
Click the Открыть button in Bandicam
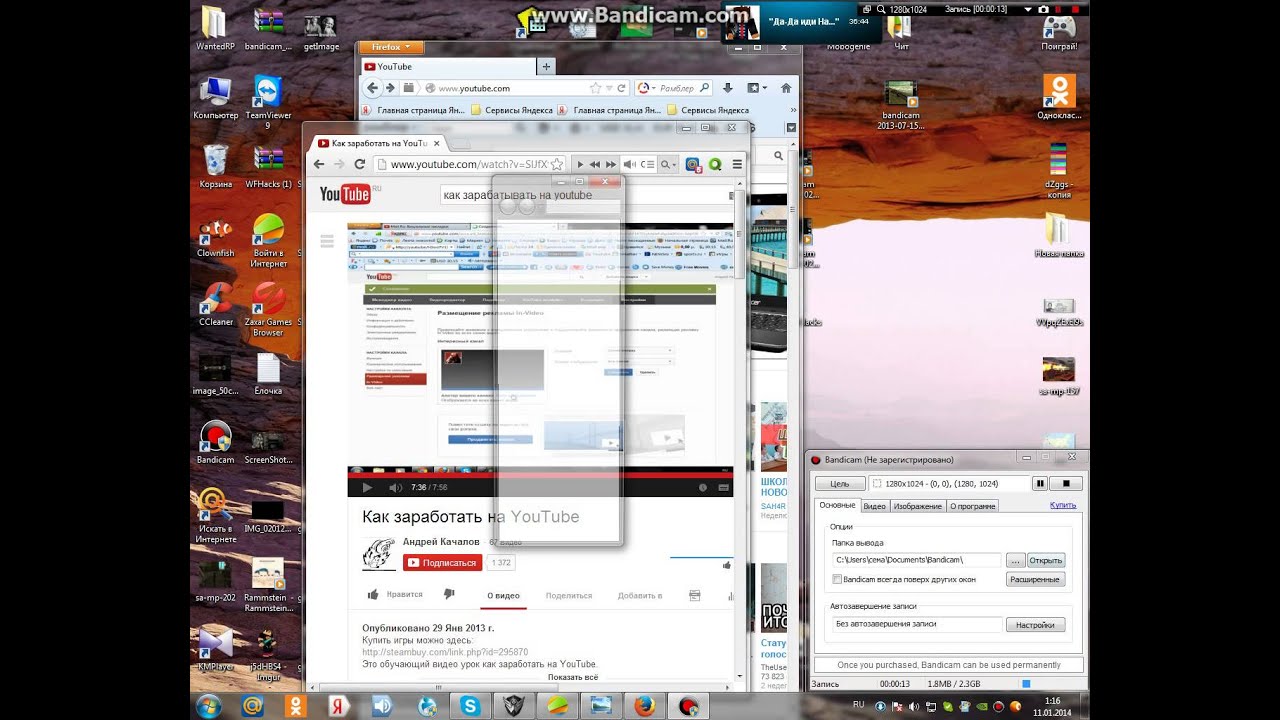(1046, 560)
